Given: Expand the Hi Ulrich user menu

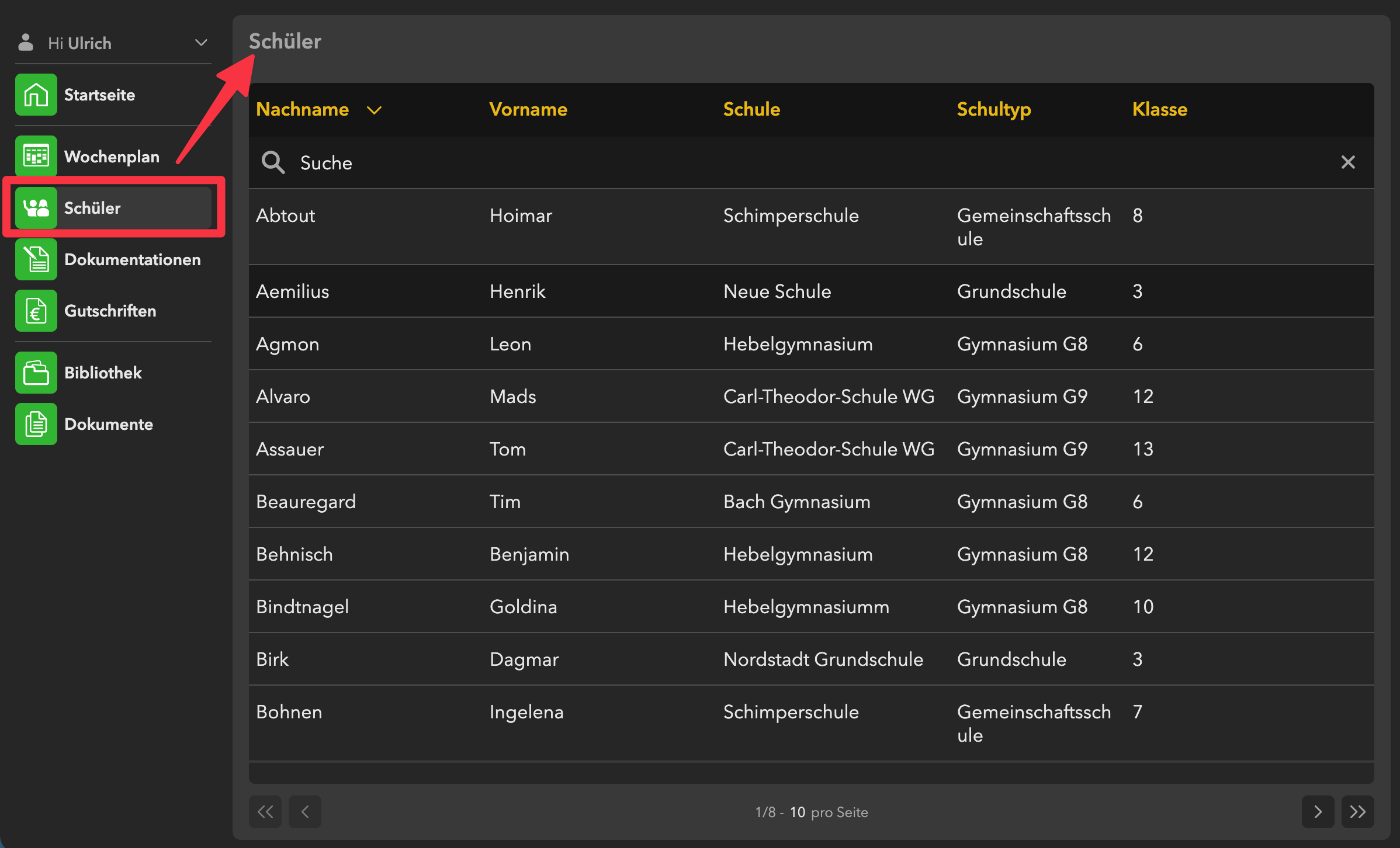Looking at the screenshot, I should [x=200, y=43].
